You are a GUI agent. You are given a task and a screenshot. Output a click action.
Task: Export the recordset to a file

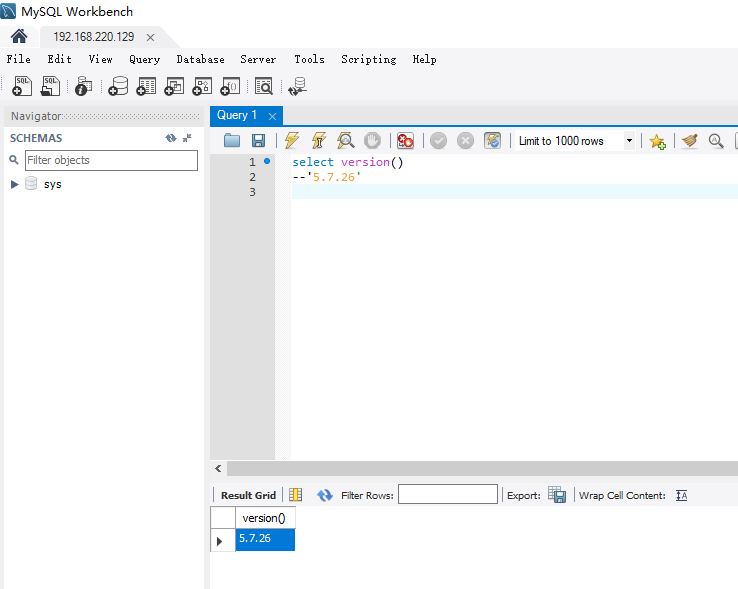coord(557,495)
